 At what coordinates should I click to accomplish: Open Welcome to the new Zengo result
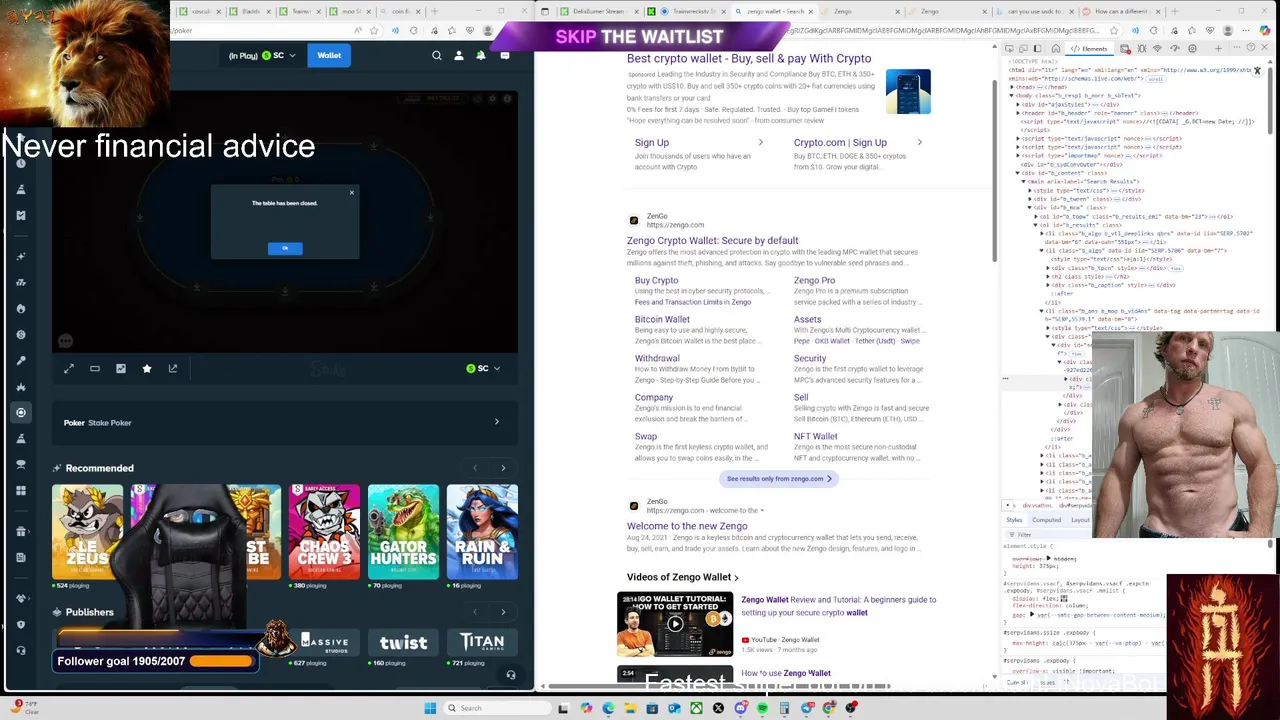point(687,526)
